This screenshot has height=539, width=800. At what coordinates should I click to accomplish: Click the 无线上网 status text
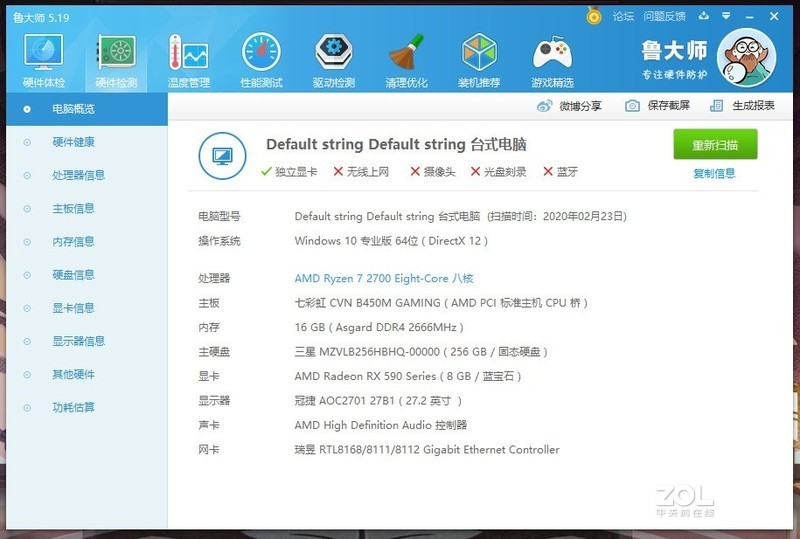click(368, 172)
